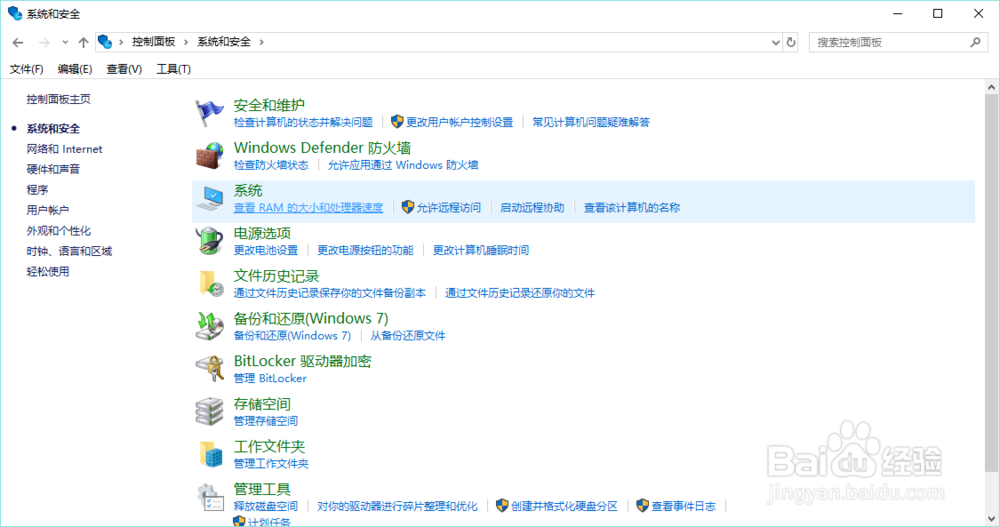Click 允许远程访问

(x=448, y=207)
